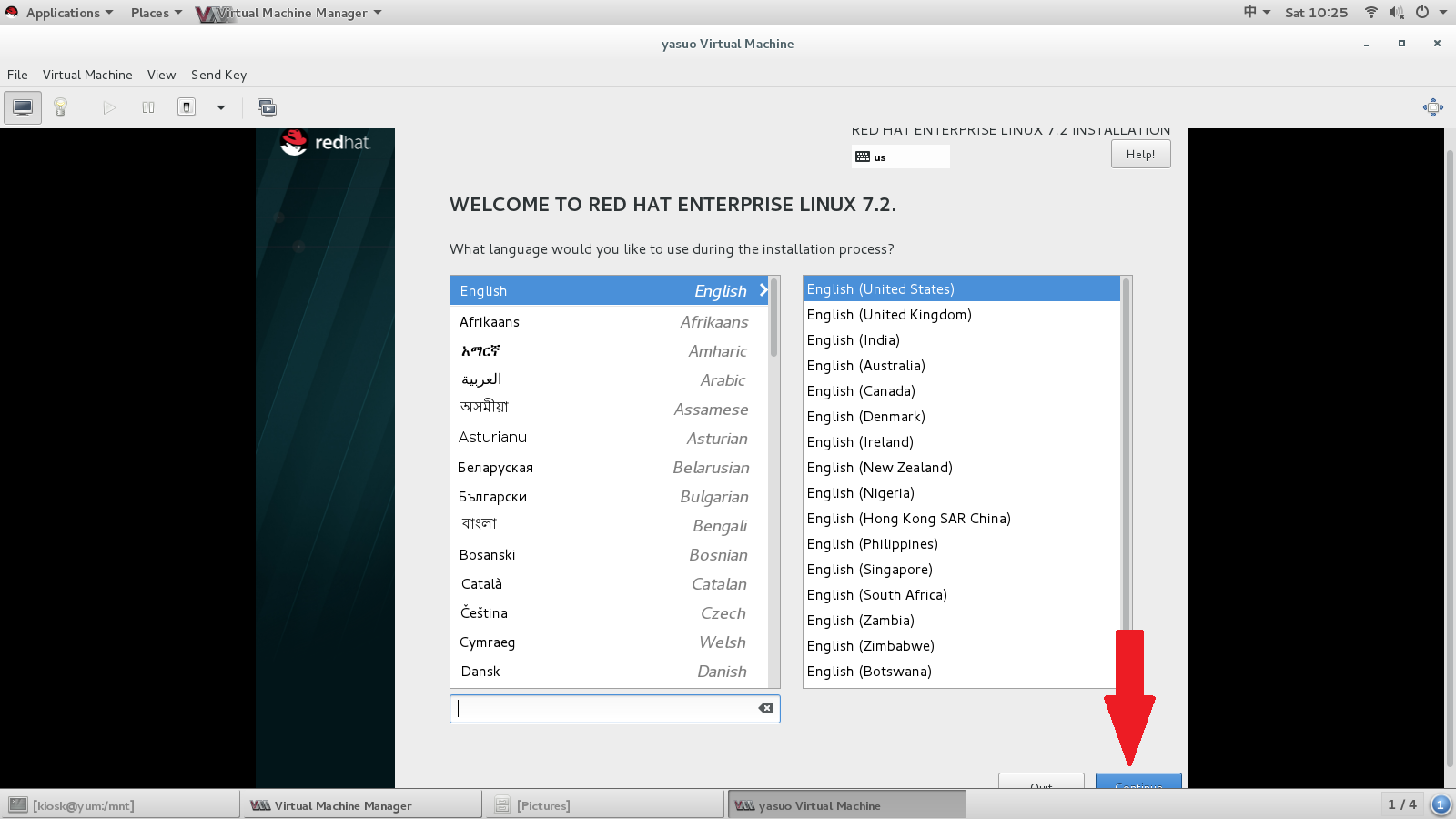
Task: Switch to Pictures window in taskbar
Action: coord(604,805)
